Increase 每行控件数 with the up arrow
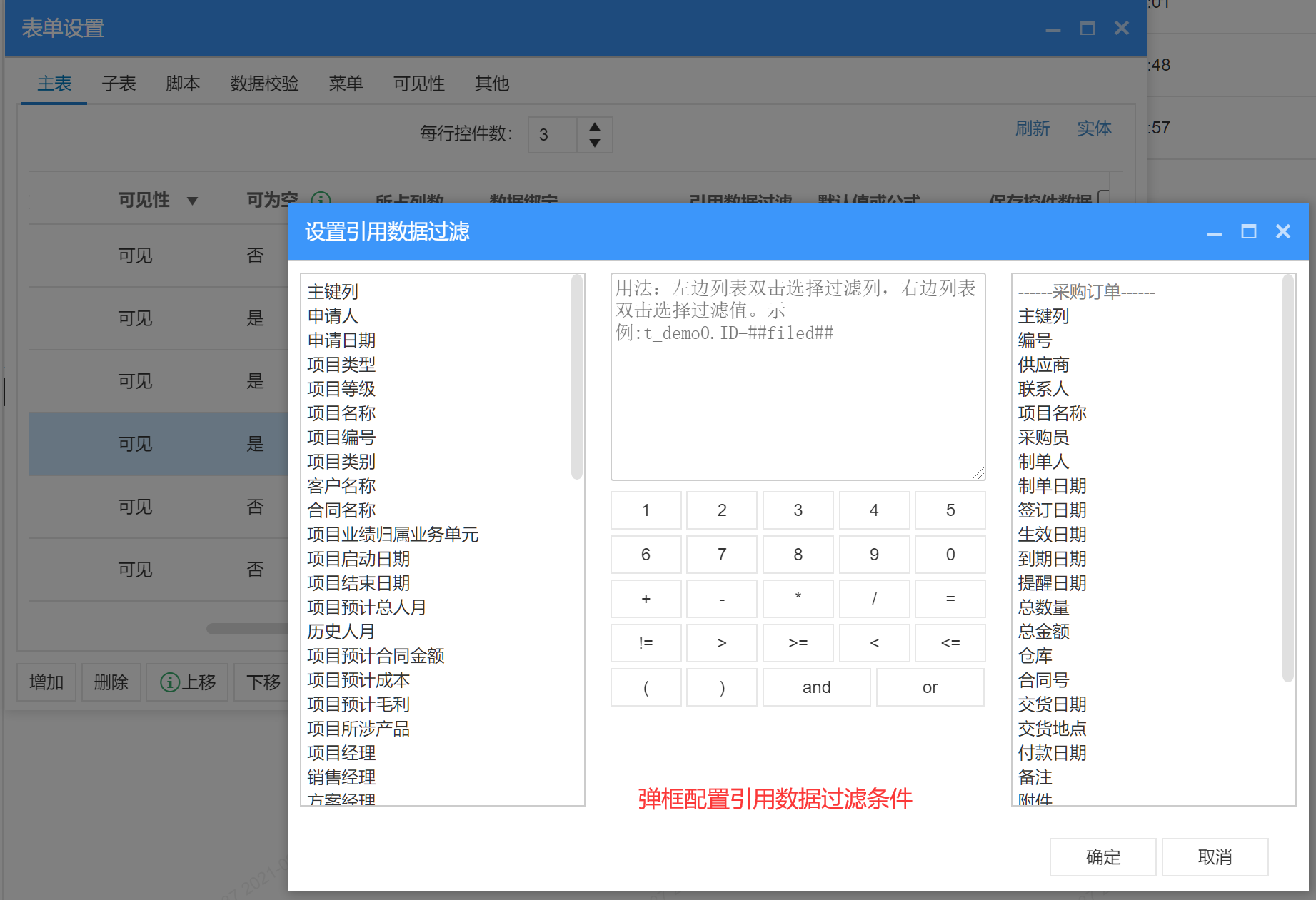 [594, 126]
